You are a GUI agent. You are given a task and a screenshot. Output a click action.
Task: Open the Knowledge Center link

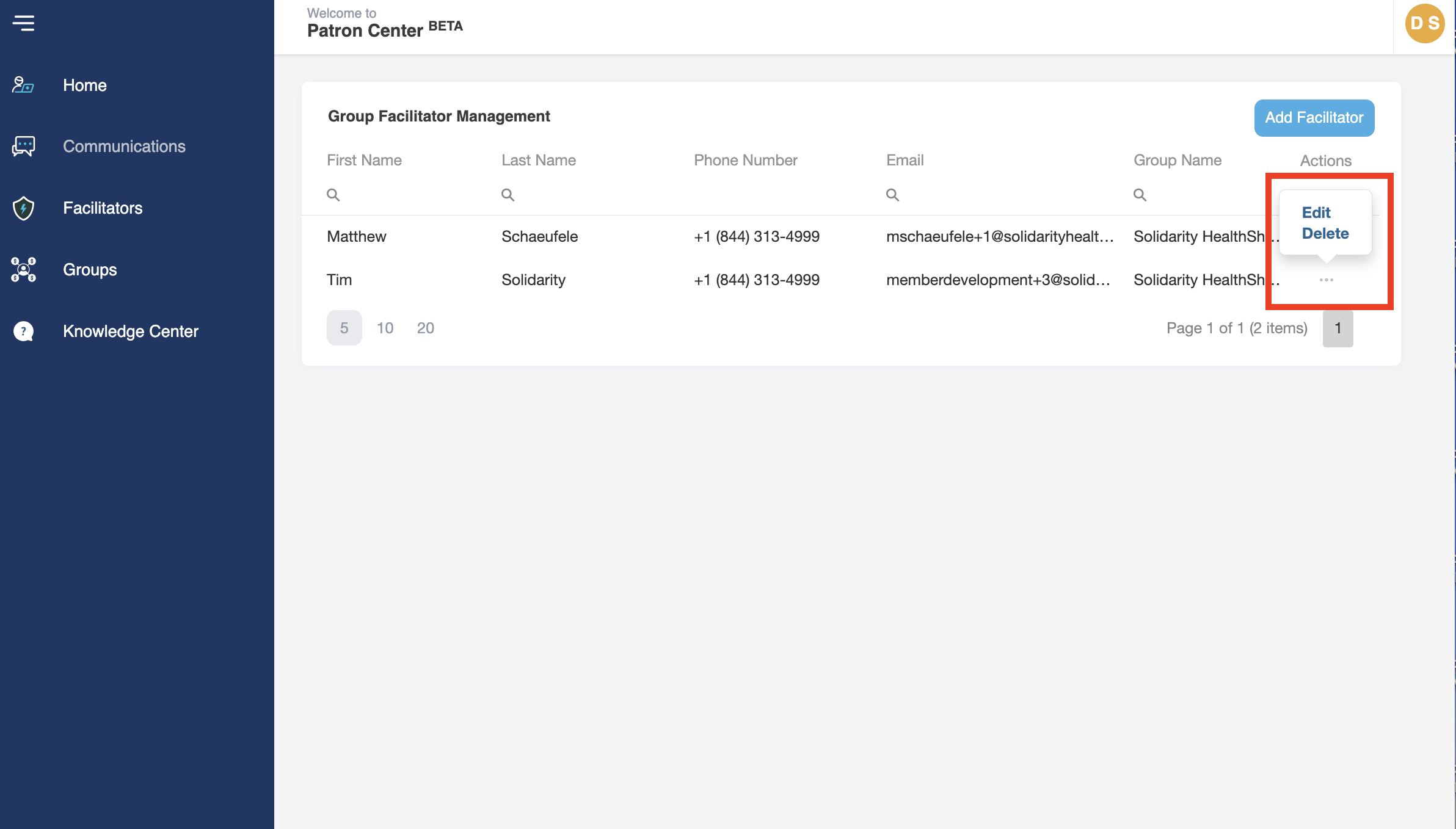[x=131, y=331]
